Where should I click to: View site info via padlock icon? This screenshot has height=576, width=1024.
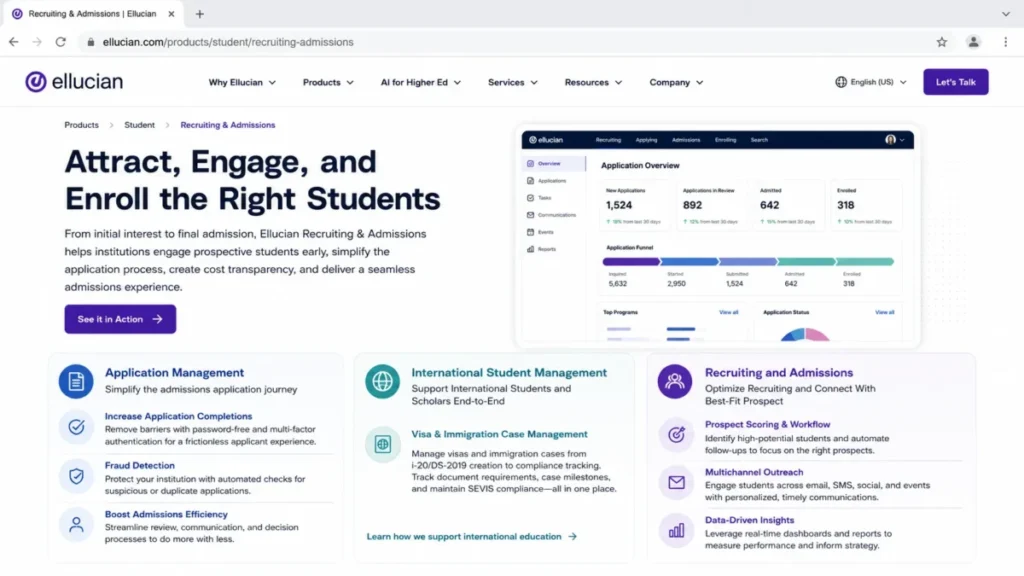click(91, 42)
